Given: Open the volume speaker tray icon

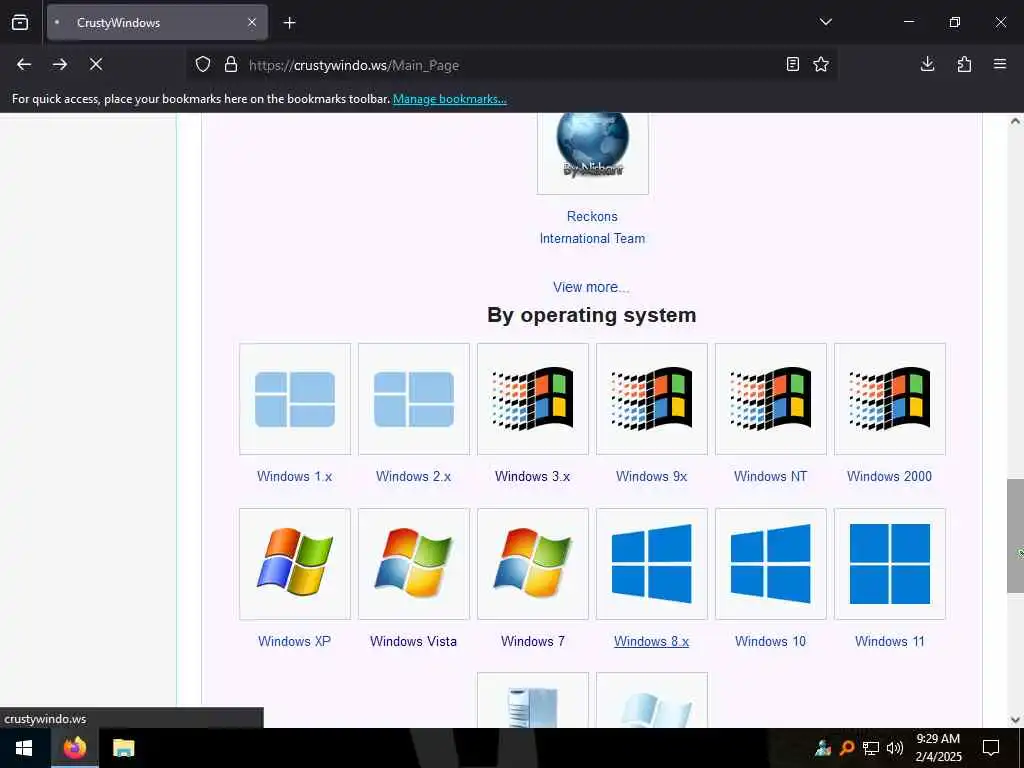Looking at the screenshot, I should tap(895, 748).
